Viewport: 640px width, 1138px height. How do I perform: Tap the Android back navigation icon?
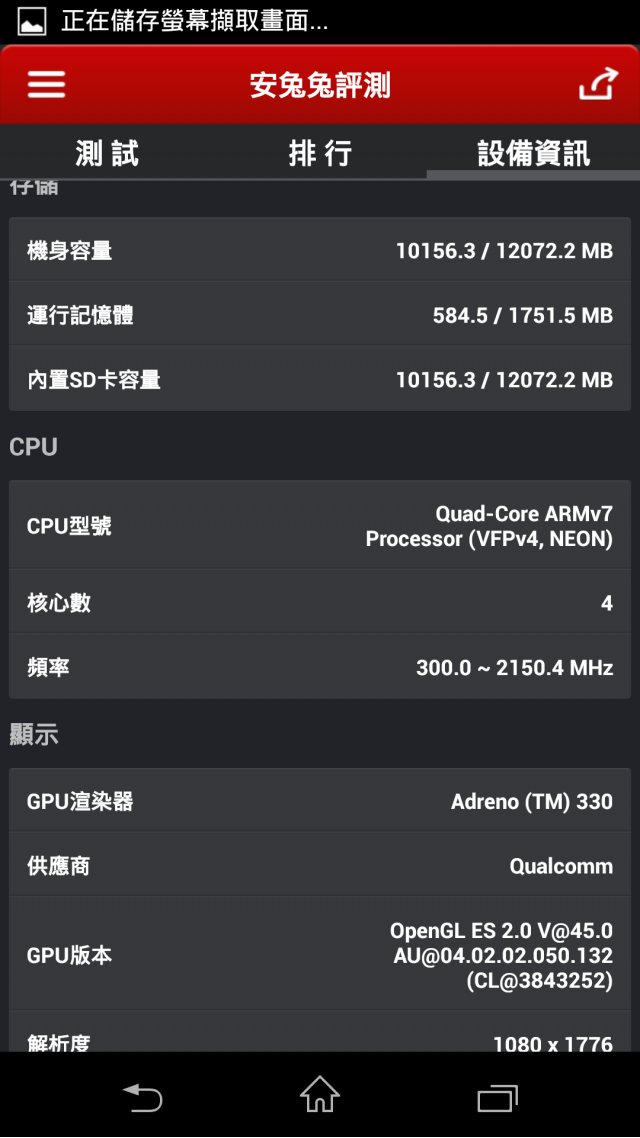click(x=142, y=1097)
